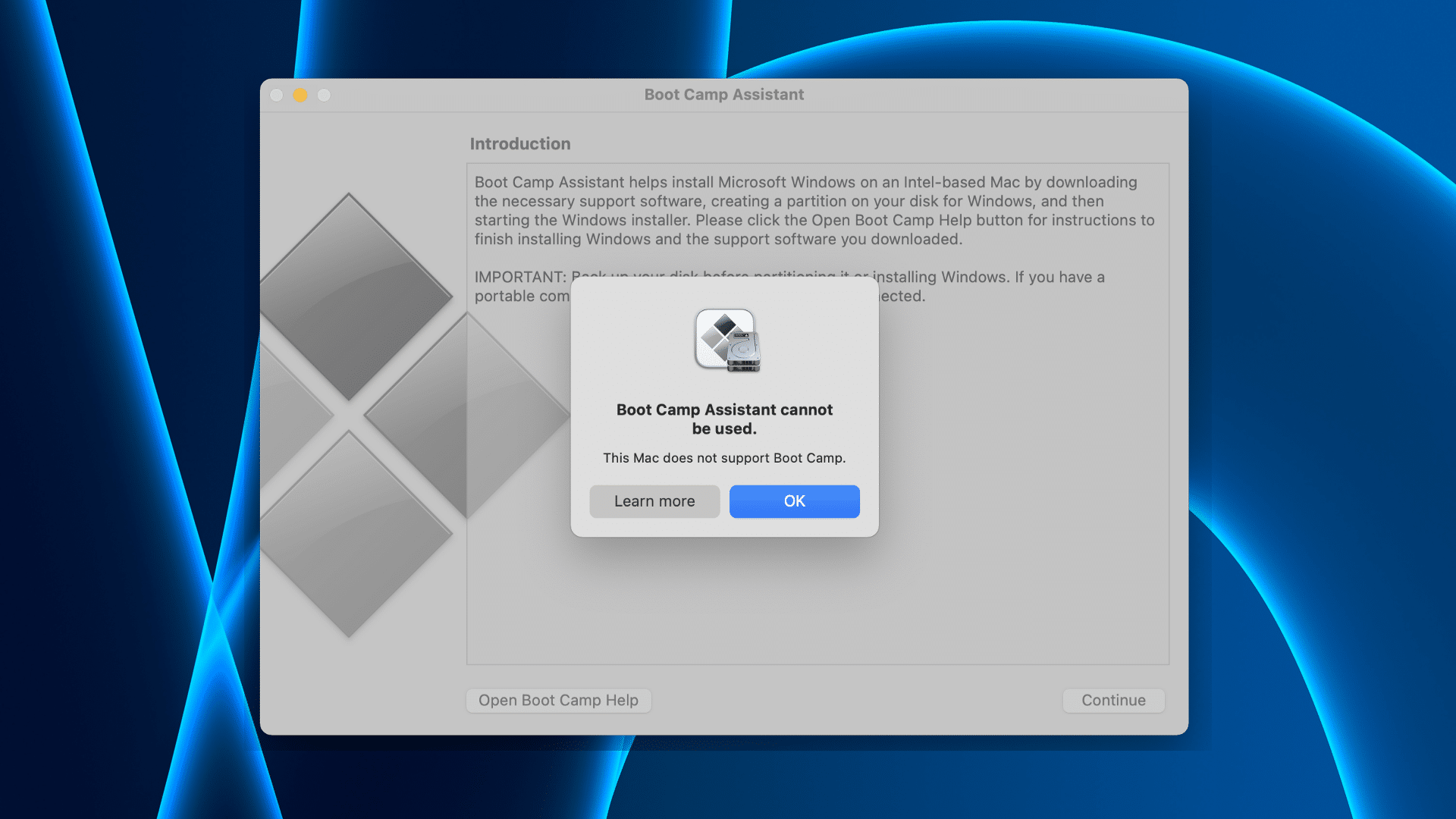The width and height of the screenshot is (1456, 819).
Task: Click the Continue button
Action: 1113,700
